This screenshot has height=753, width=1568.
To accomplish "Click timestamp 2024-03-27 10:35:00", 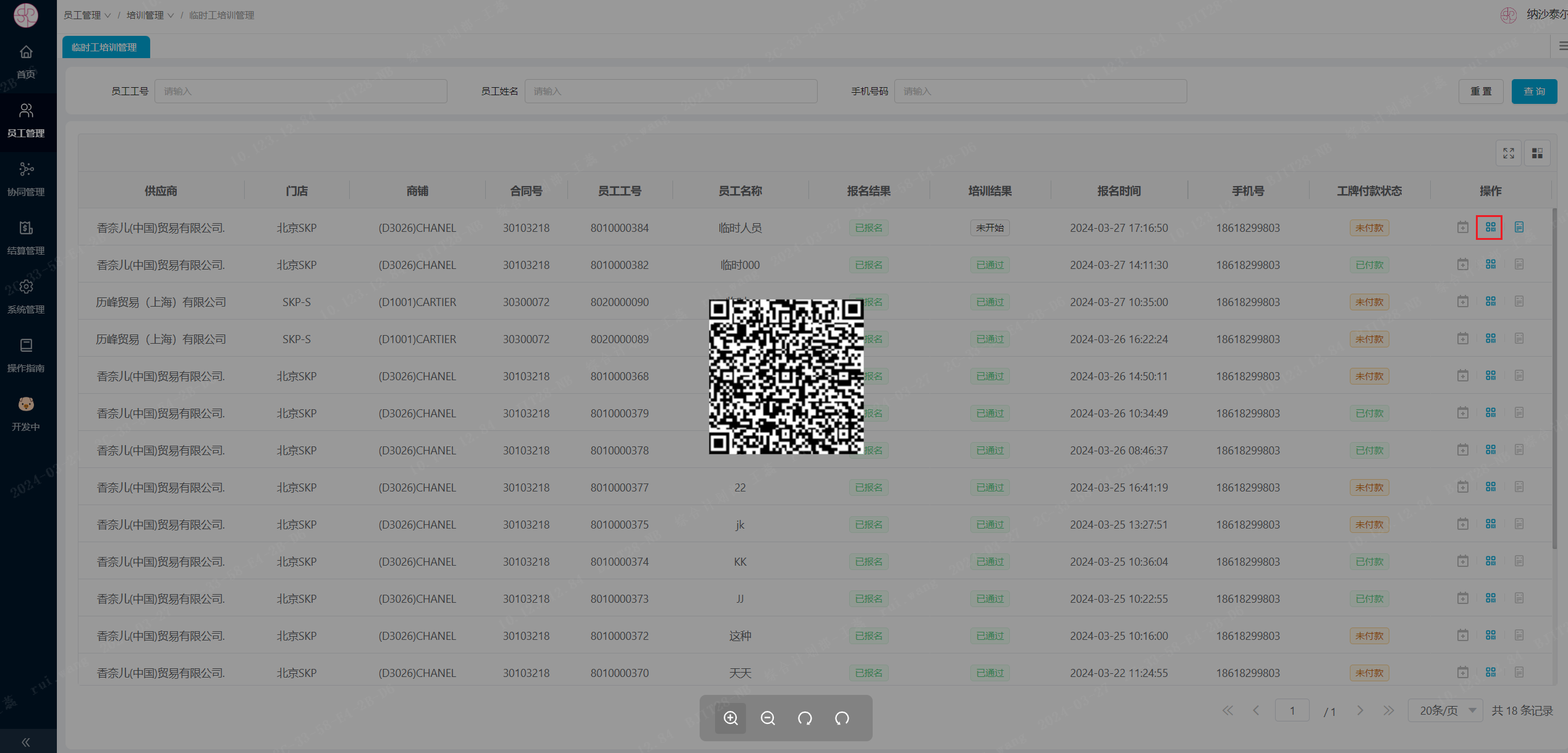I will coord(1119,302).
